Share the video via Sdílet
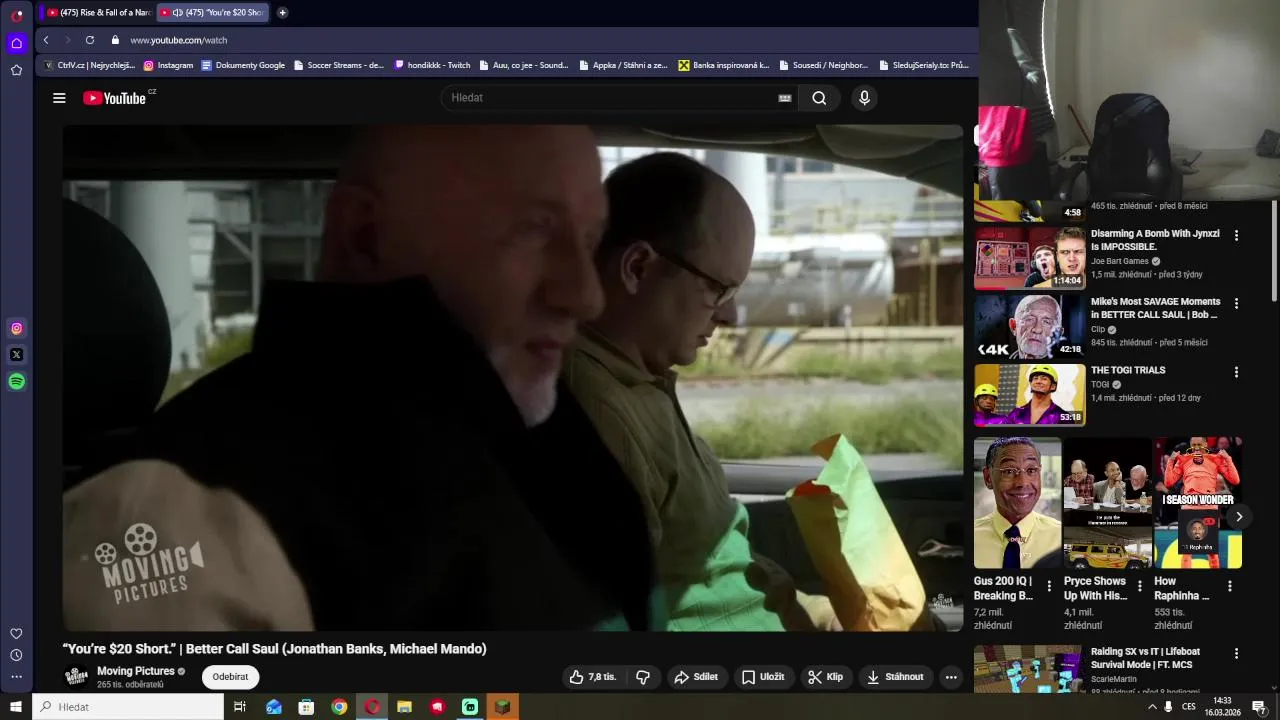Viewport: 1280px width, 720px height. 696,677
